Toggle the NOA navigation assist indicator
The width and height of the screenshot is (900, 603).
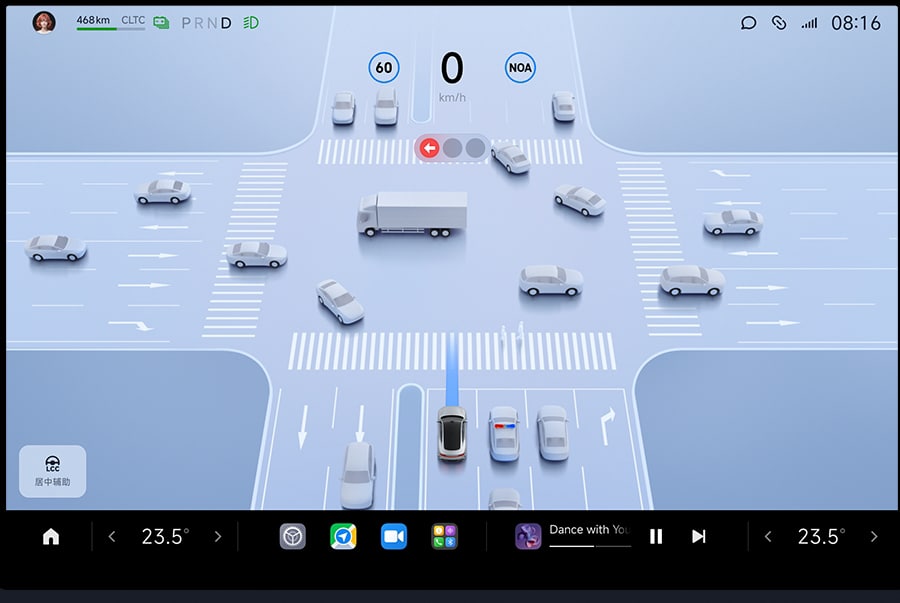(x=520, y=68)
